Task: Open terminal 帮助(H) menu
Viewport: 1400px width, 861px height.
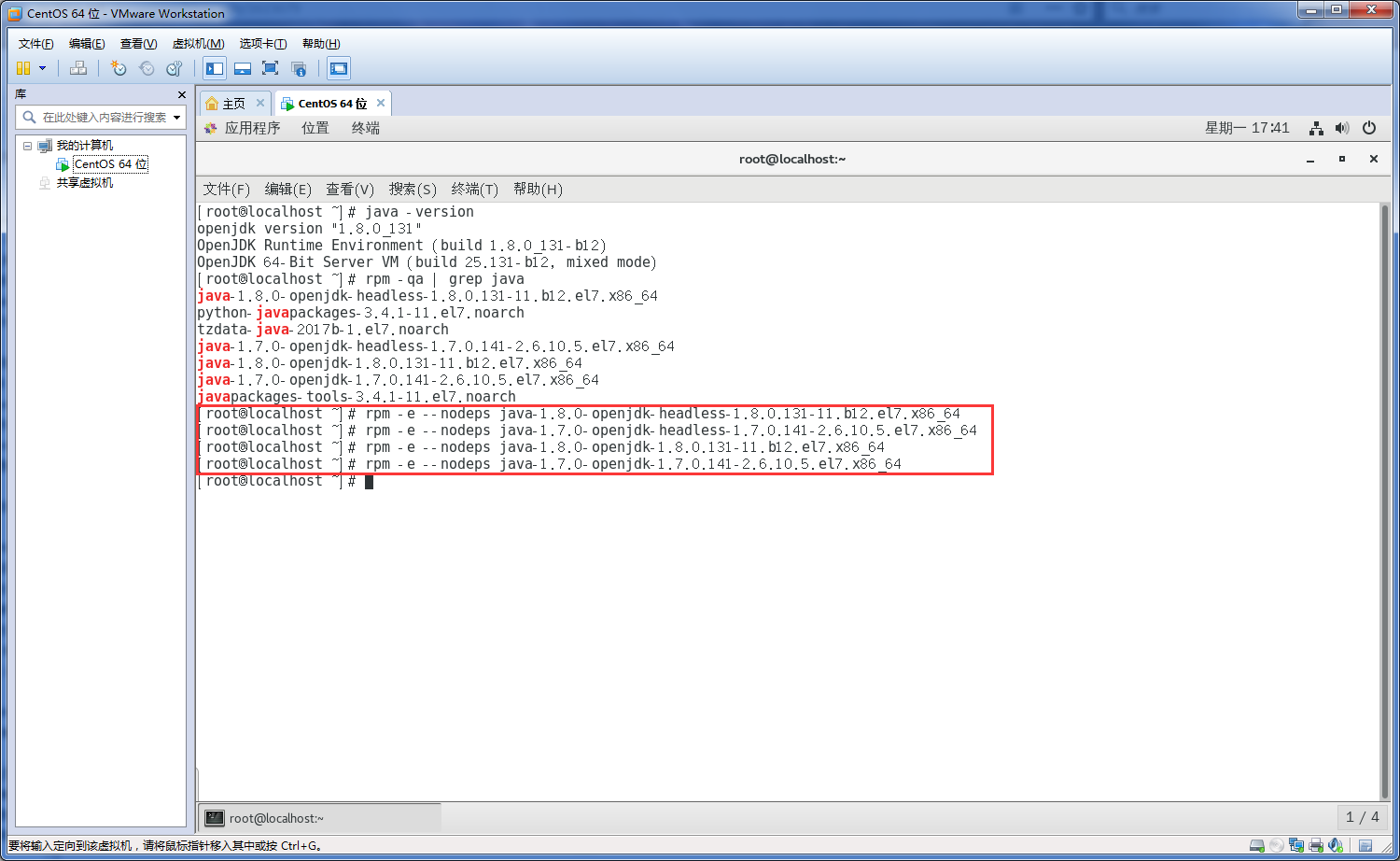Action: tap(538, 190)
